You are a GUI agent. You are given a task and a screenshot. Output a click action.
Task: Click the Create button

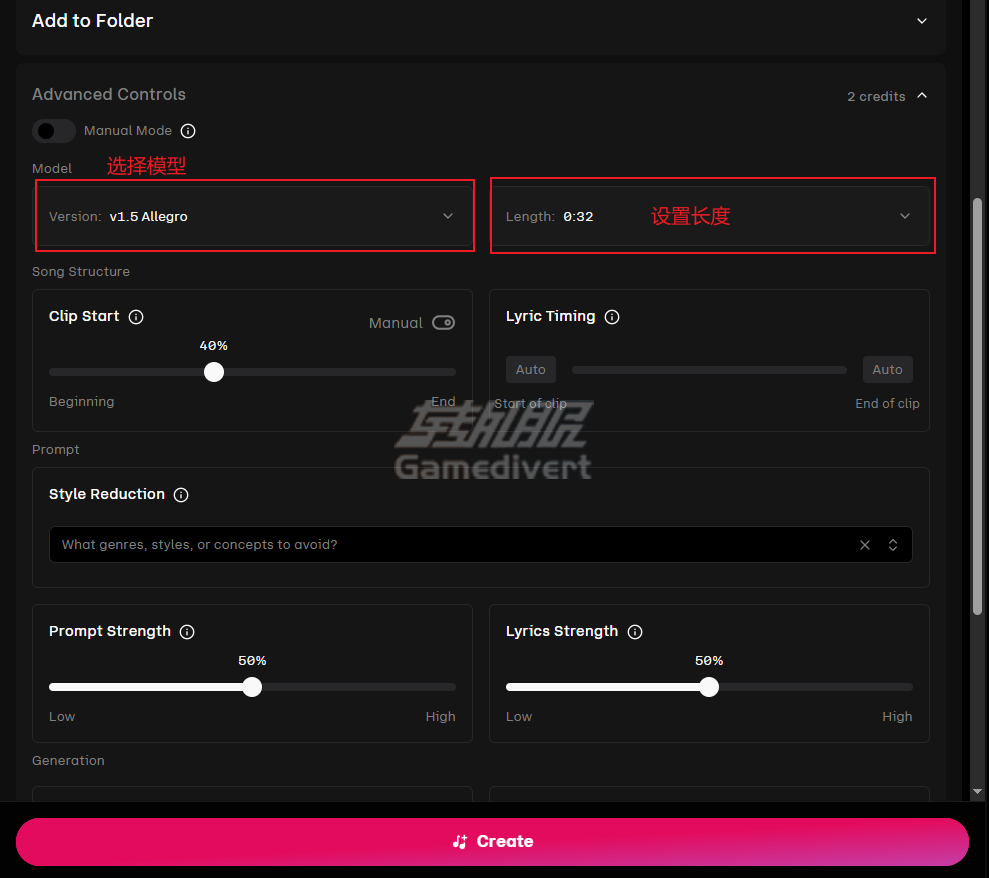point(492,841)
